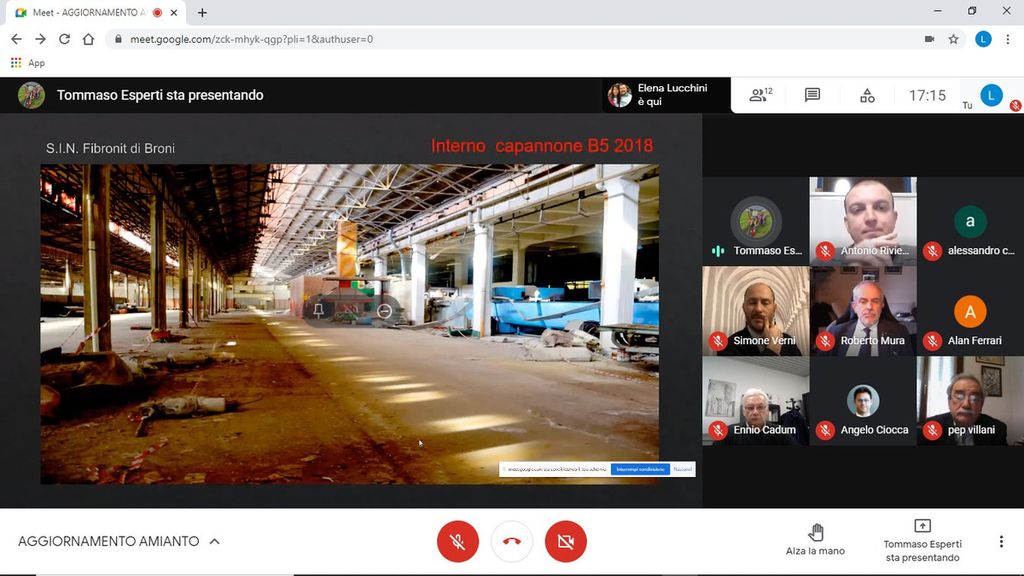This screenshot has height=576, width=1024.
Task: Click Tommaso Esperti sta presentando button
Action: click(922, 540)
